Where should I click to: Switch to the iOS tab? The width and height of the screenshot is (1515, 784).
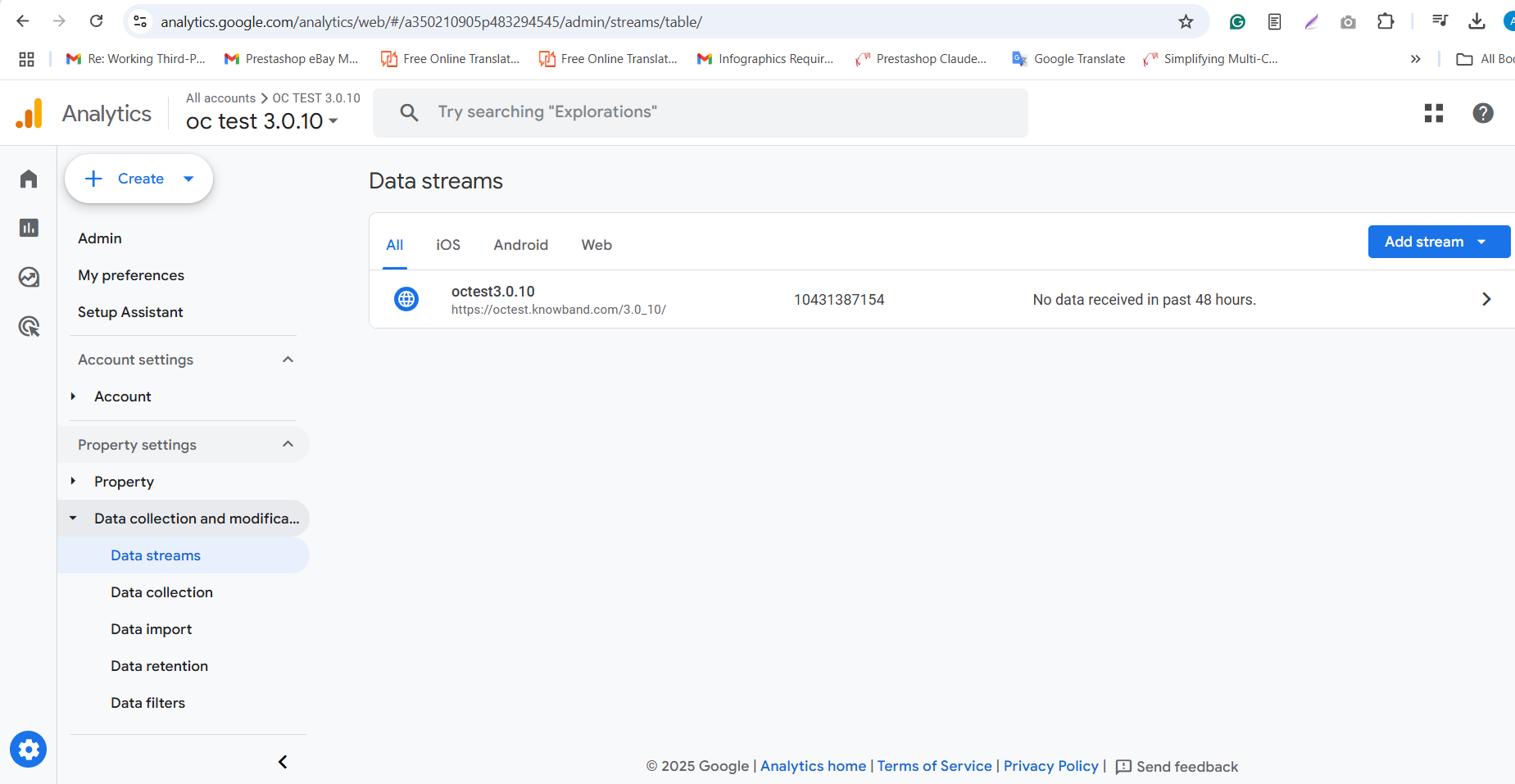[x=448, y=245]
